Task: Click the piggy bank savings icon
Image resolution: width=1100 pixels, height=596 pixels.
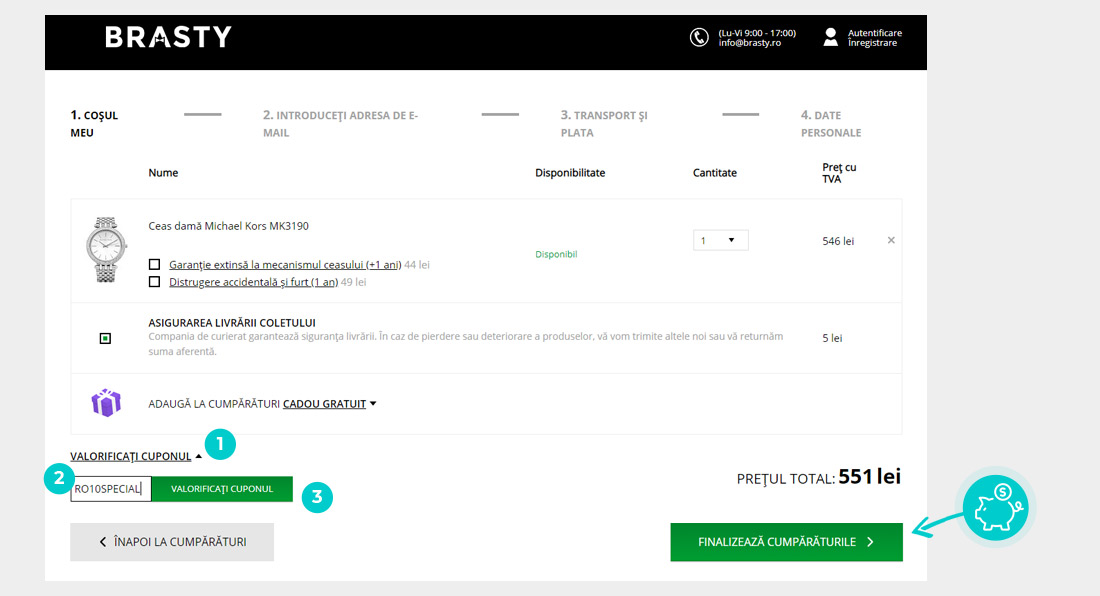Action: pos(996,507)
